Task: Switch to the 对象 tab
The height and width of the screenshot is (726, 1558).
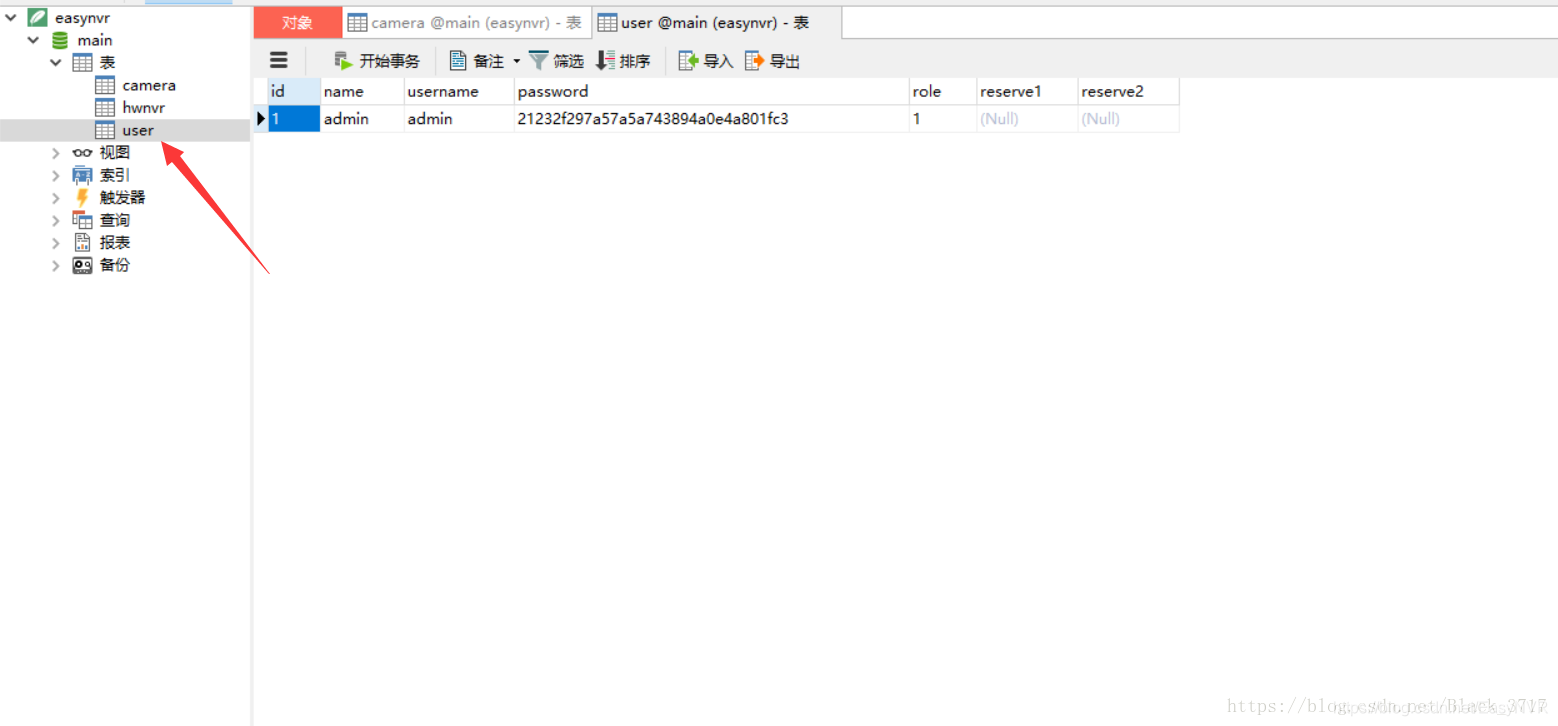Action: pos(297,22)
